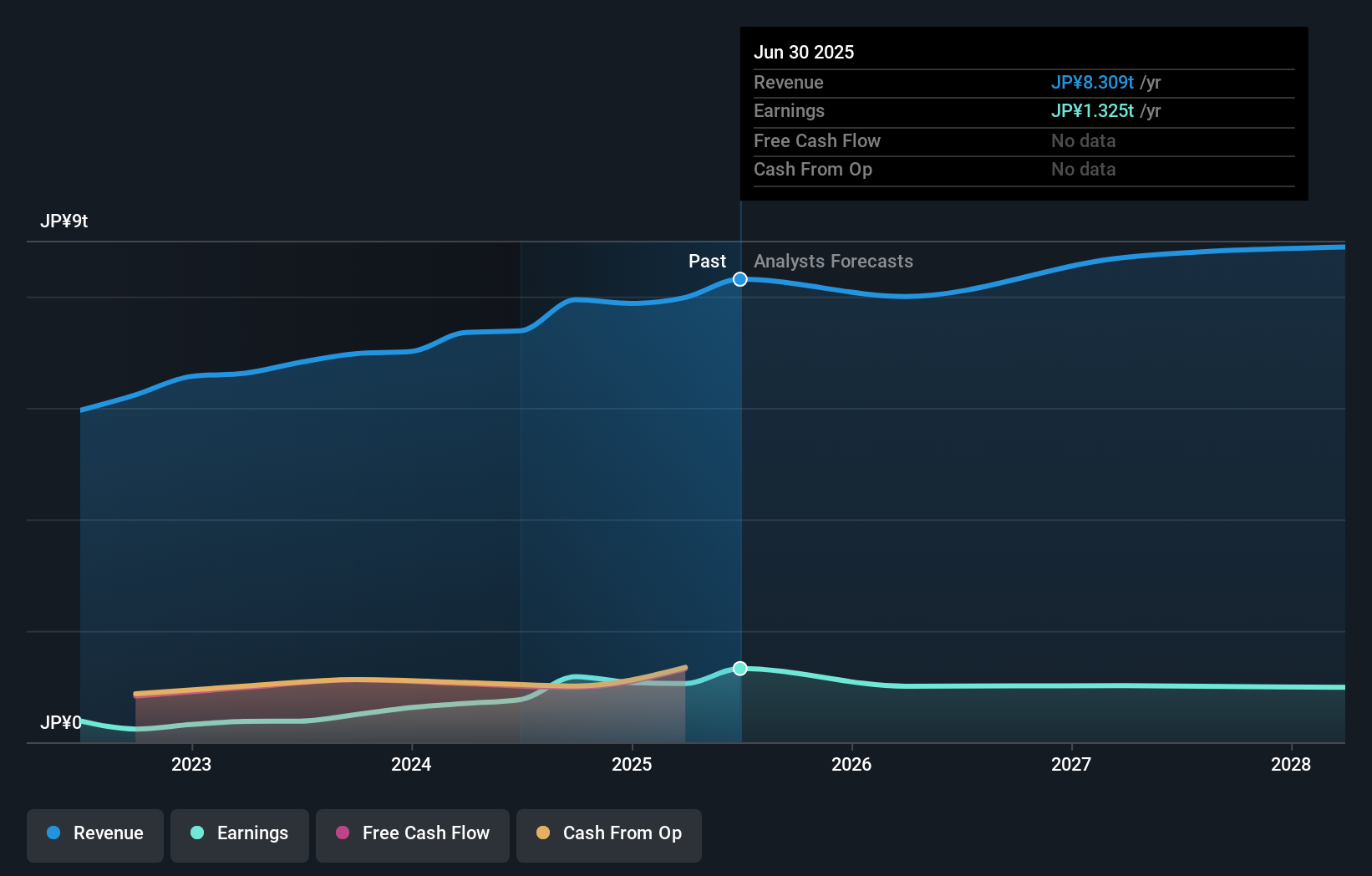Toggle the Revenue series visibility
The height and width of the screenshot is (876, 1372).
coord(94,835)
